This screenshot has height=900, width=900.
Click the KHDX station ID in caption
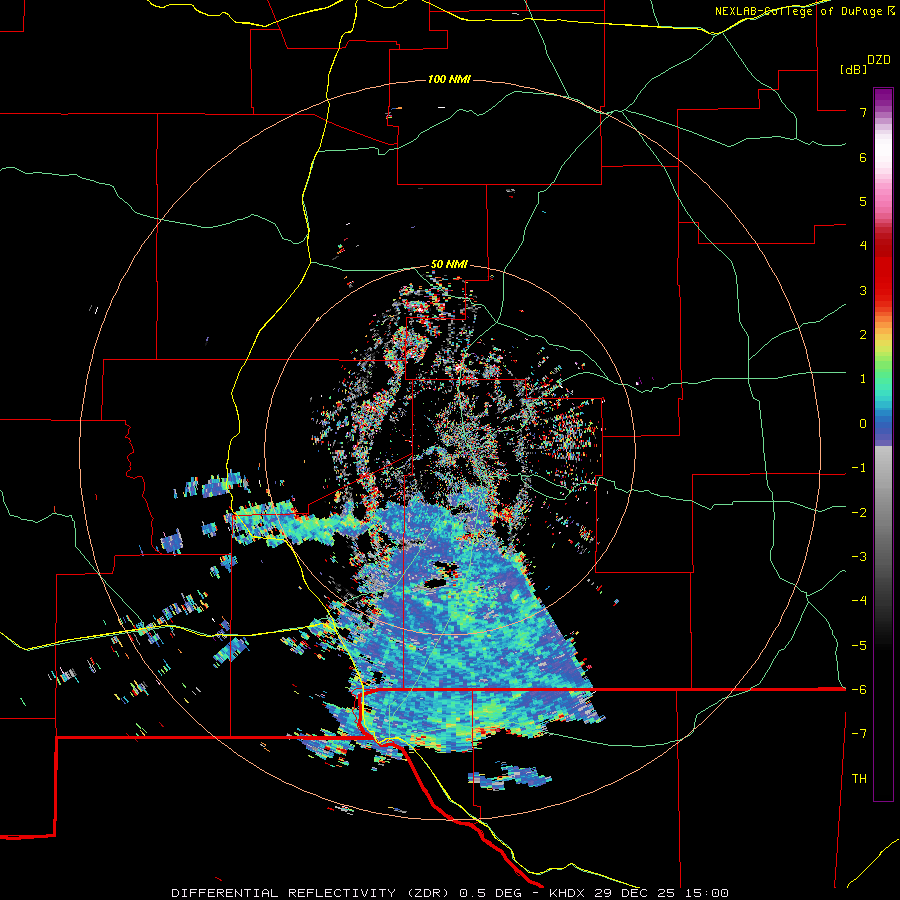pos(568,893)
